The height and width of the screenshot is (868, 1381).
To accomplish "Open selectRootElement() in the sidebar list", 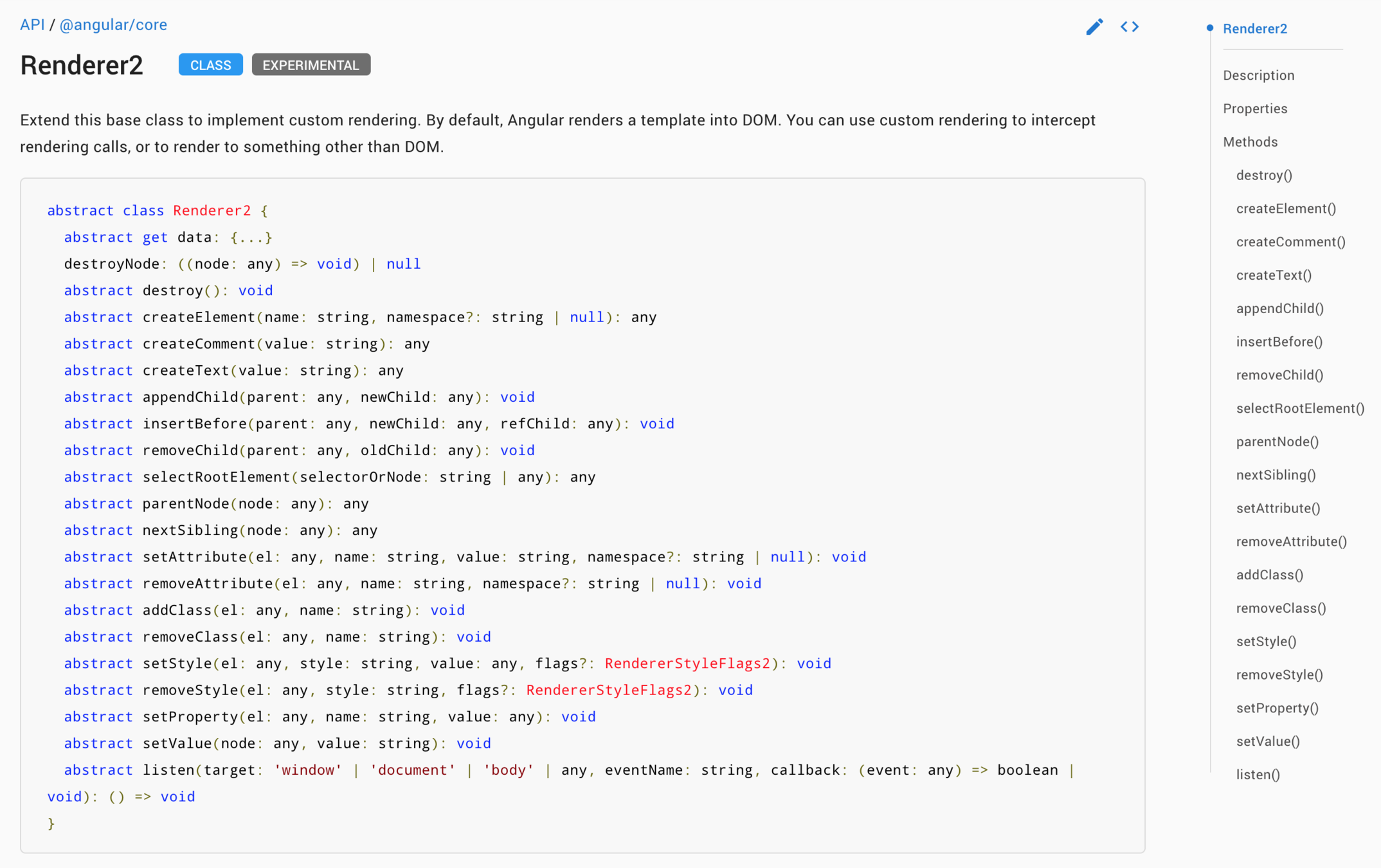I will pos(1299,408).
